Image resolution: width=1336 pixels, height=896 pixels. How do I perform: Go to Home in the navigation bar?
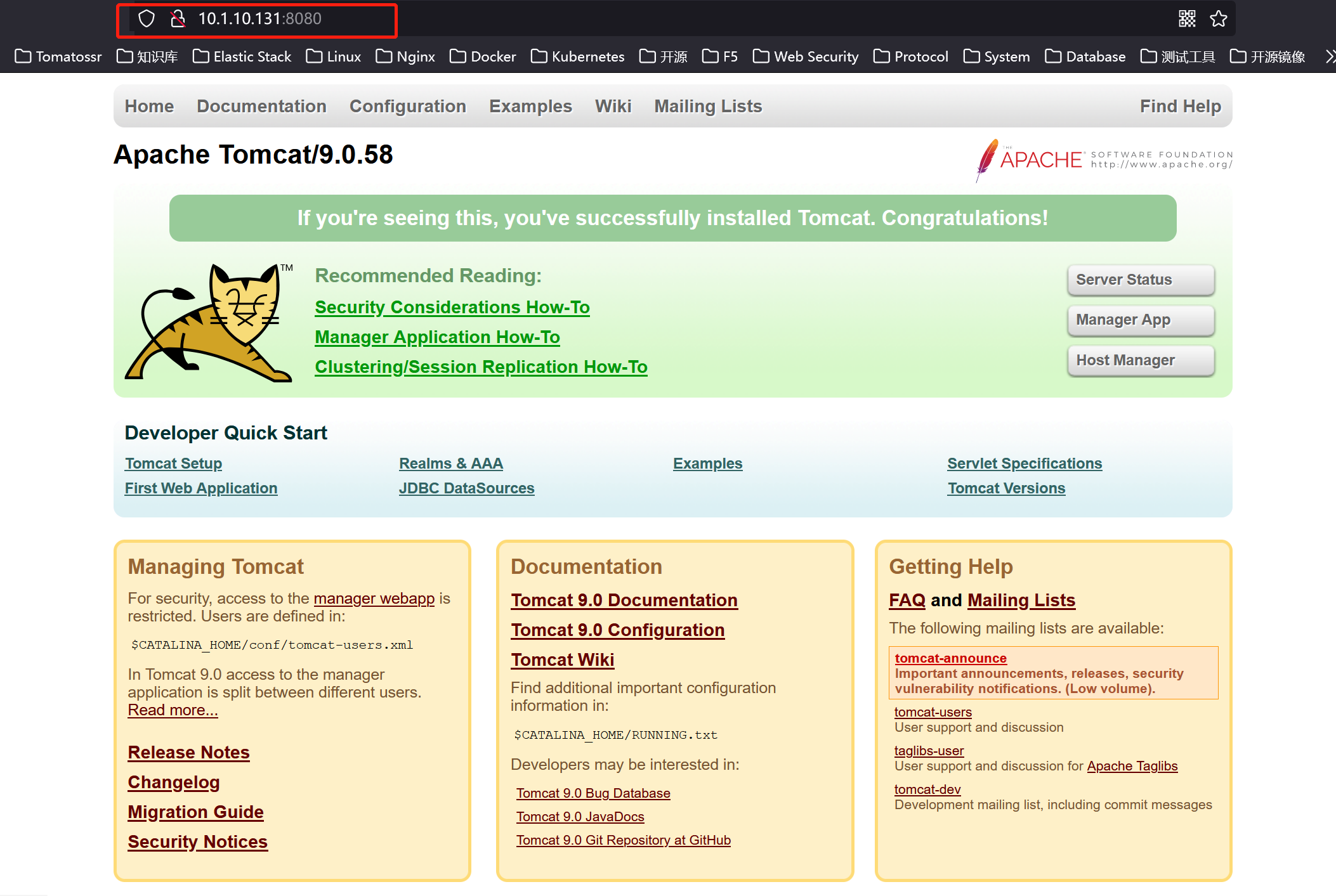(x=149, y=106)
